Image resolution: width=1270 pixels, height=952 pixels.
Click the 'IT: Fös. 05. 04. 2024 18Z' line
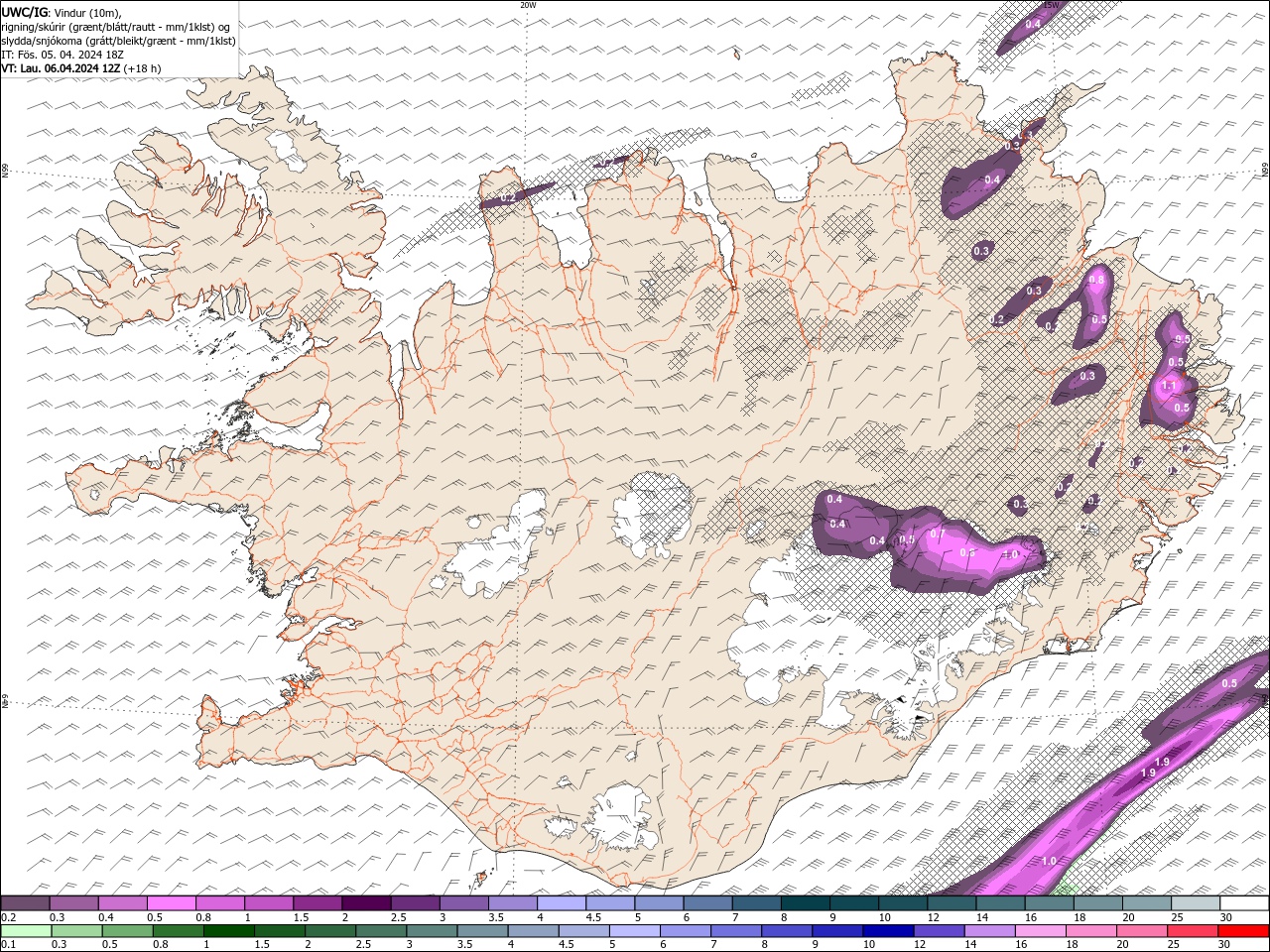click(x=63, y=55)
